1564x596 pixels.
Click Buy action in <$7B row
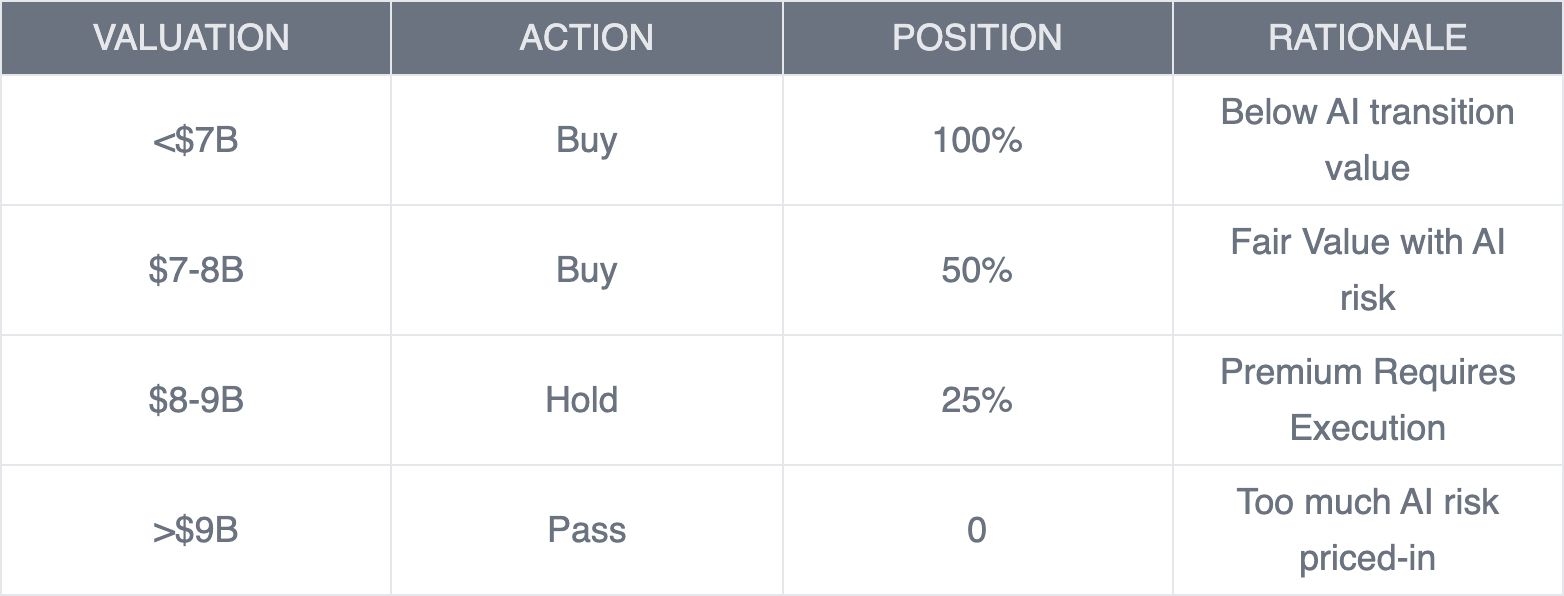[x=587, y=140]
